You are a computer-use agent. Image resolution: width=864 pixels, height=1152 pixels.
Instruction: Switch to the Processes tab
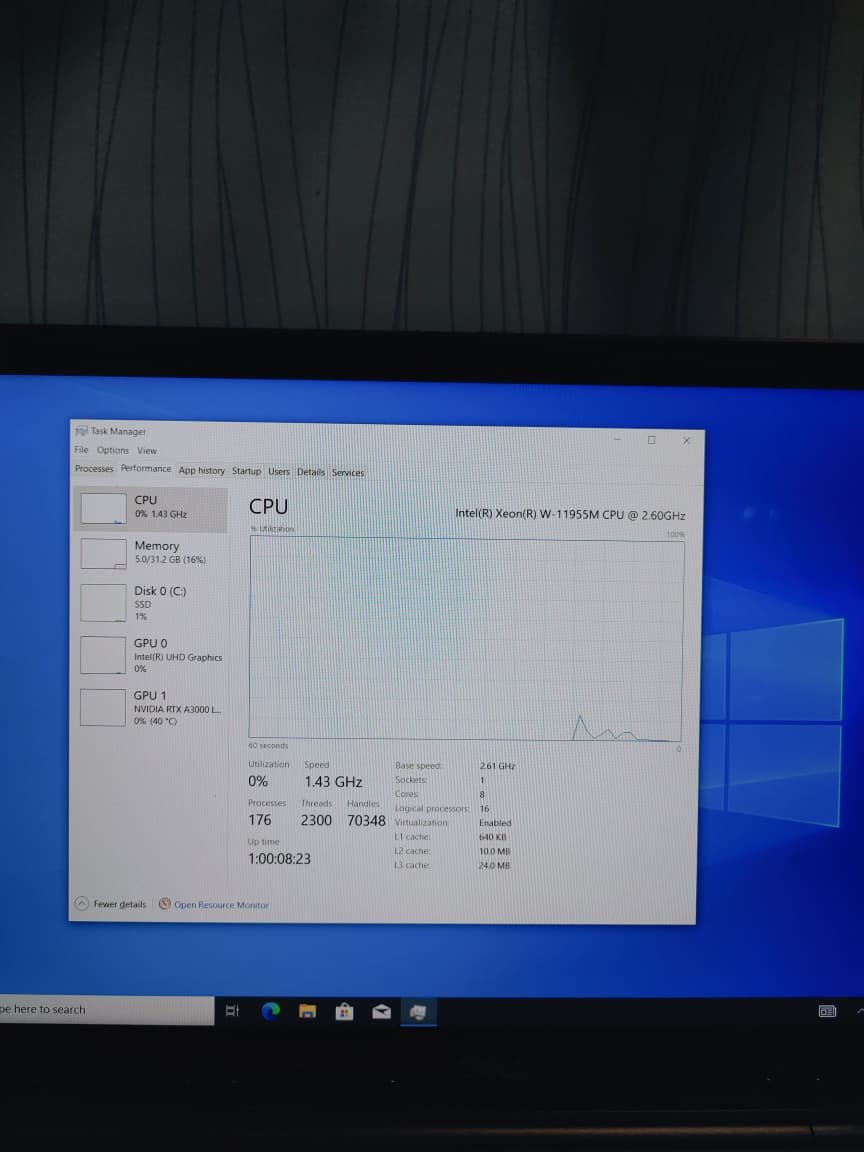tap(94, 468)
